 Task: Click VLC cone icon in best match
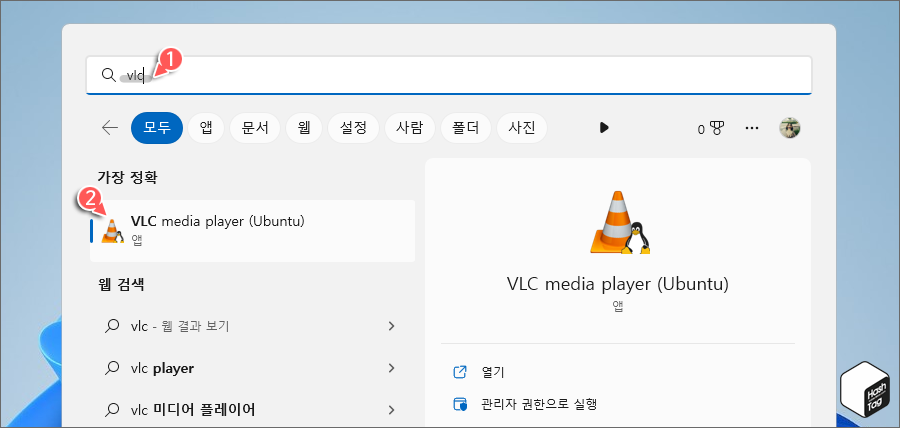[112, 231]
